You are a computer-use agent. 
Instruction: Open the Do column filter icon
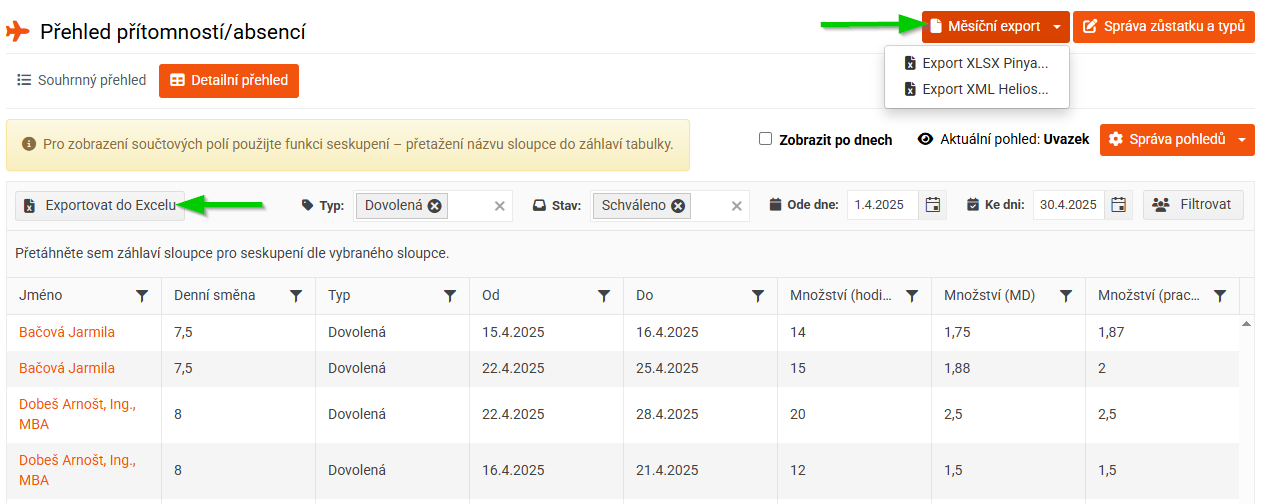pyautogui.click(x=758, y=296)
